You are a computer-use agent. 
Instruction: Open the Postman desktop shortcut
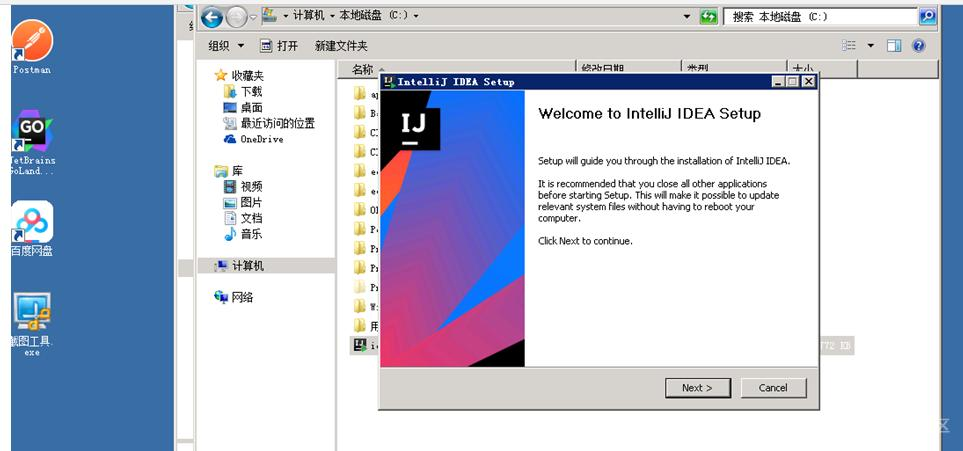coord(32,46)
